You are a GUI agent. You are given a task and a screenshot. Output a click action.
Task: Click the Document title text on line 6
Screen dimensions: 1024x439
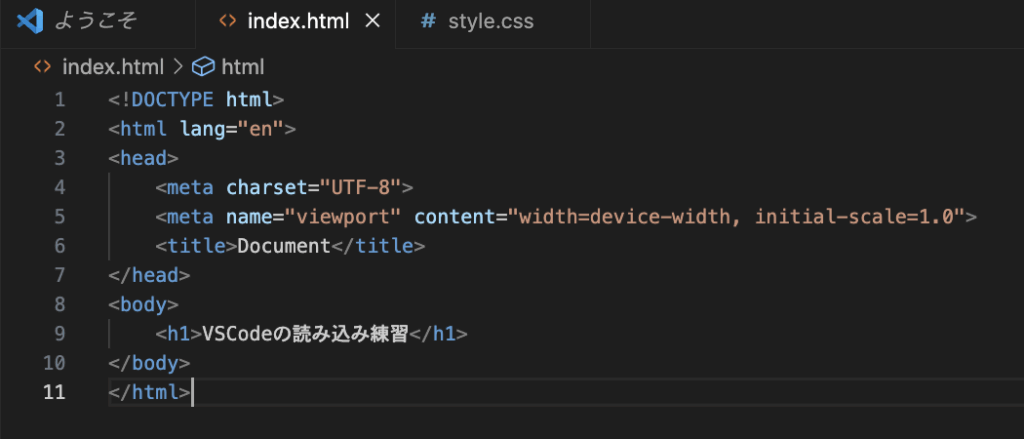[284, 246]
